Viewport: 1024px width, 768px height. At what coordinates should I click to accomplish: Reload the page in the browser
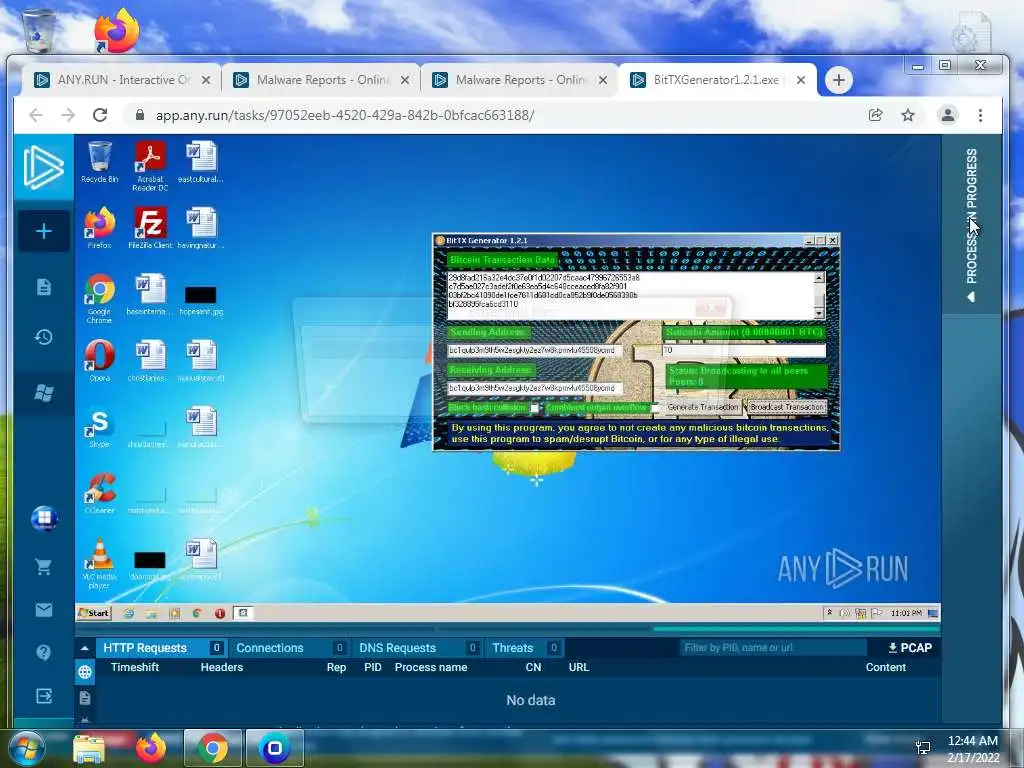tap(100, 116)
